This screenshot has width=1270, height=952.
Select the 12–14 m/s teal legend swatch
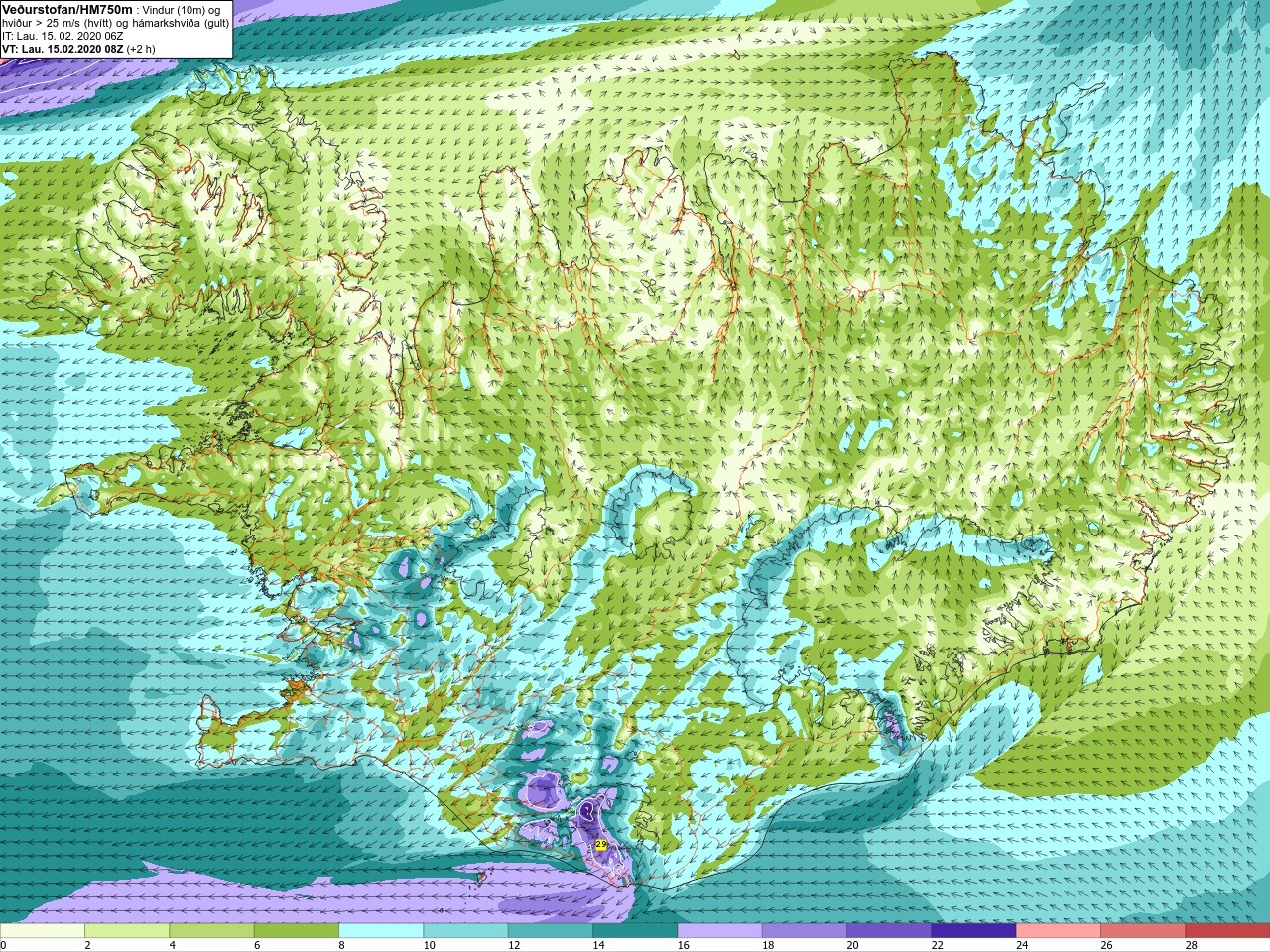[x=551, y=931]
